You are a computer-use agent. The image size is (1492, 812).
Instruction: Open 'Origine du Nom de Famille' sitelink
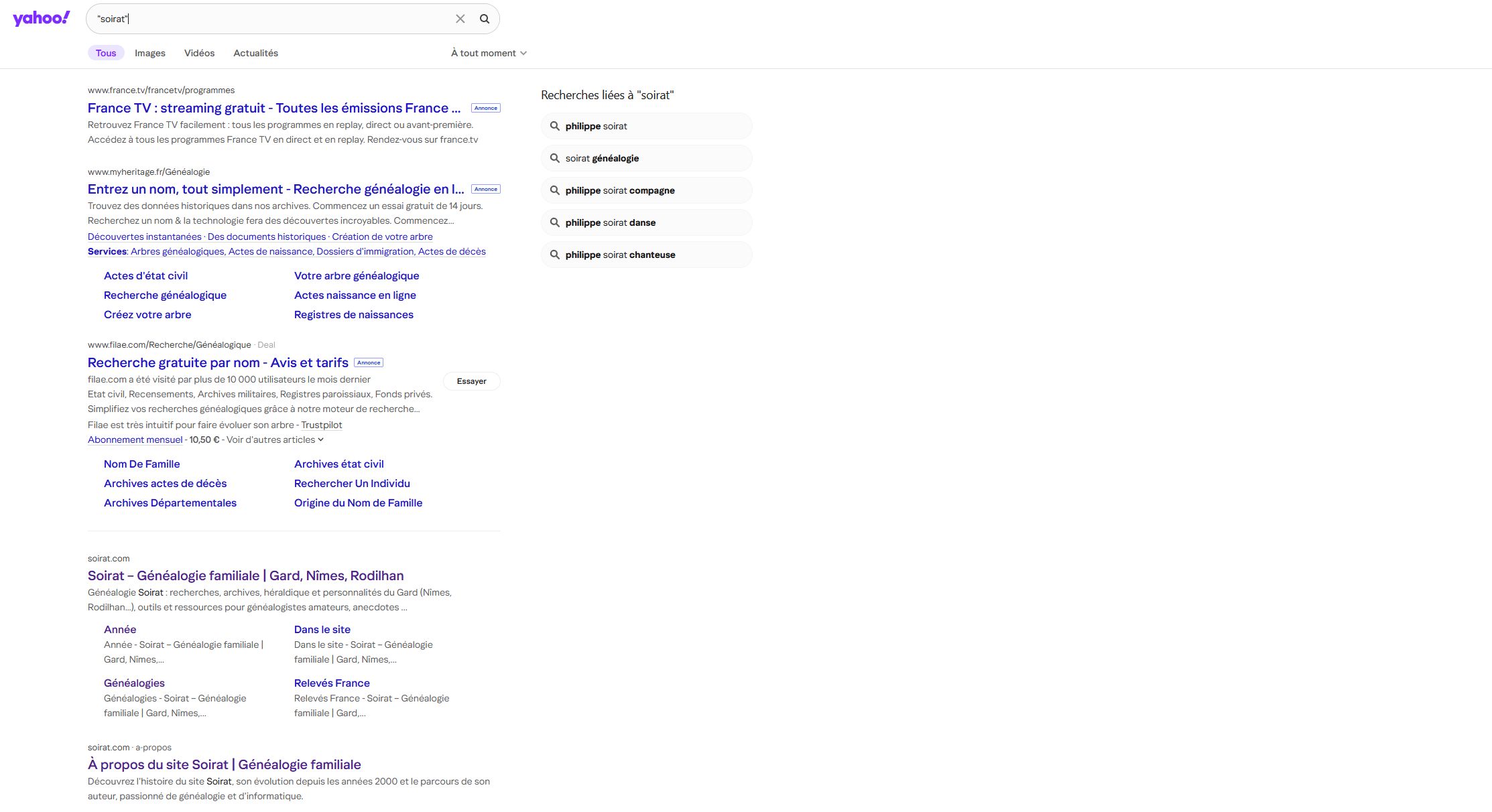pos(358,502)
